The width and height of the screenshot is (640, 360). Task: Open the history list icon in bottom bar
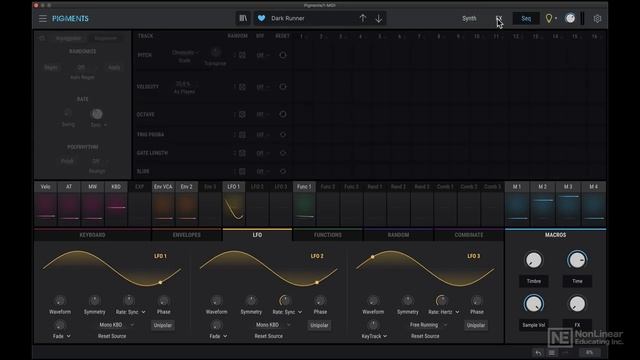point(552,353)
